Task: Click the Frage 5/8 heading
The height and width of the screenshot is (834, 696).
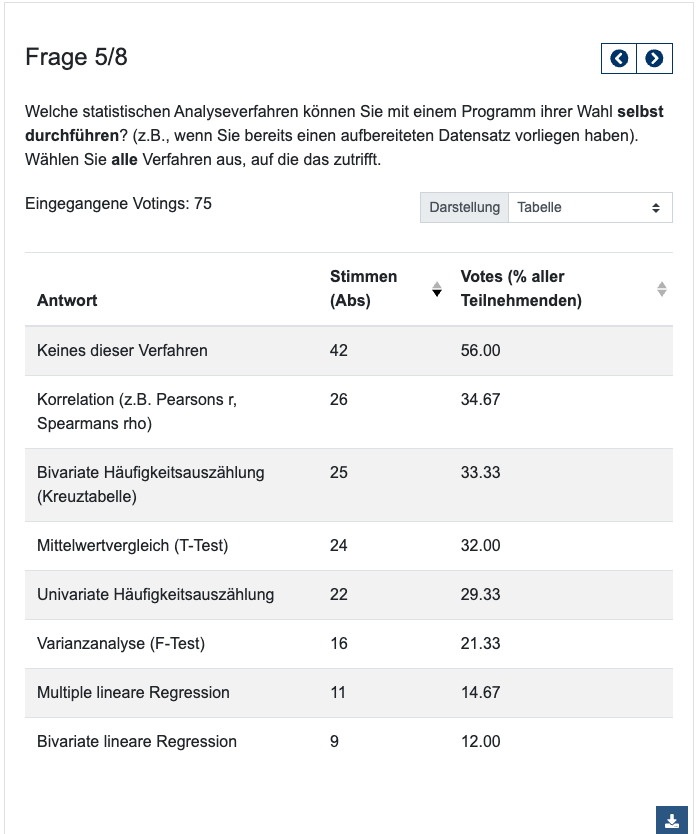Action: point(76,58)
